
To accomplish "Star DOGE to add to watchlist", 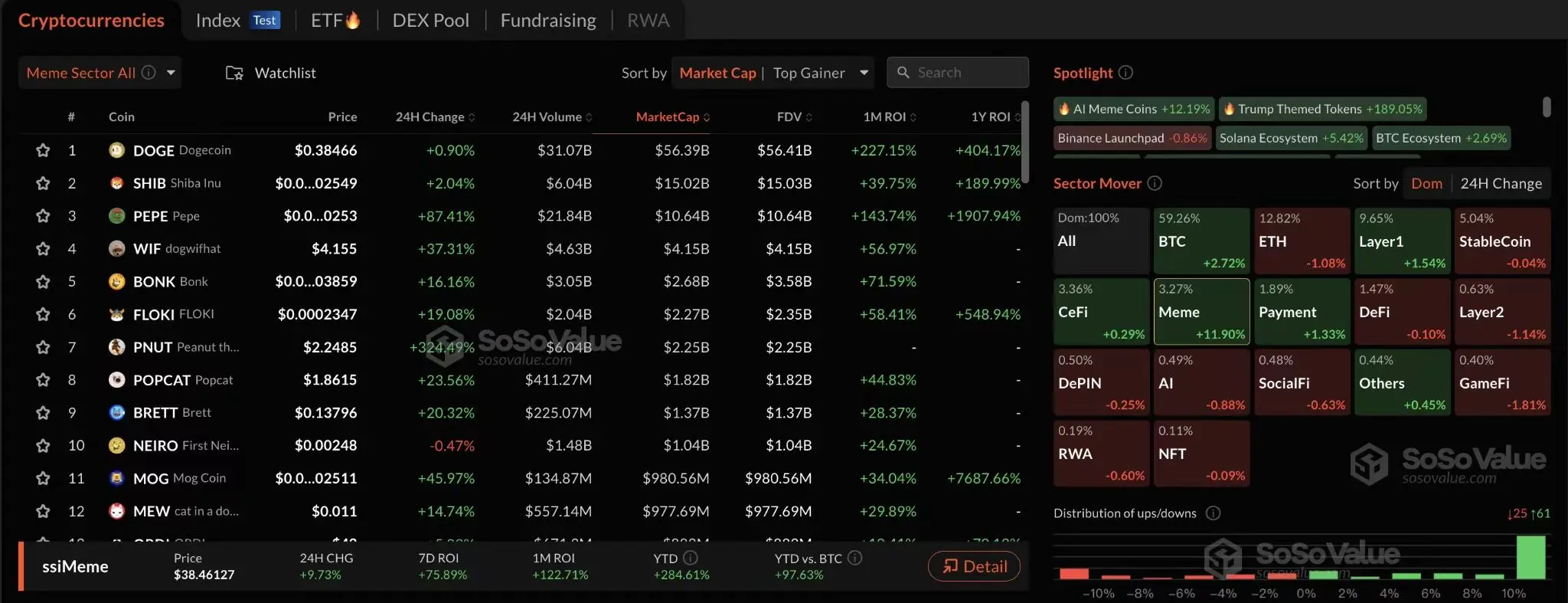I will (x=43, y=150).
